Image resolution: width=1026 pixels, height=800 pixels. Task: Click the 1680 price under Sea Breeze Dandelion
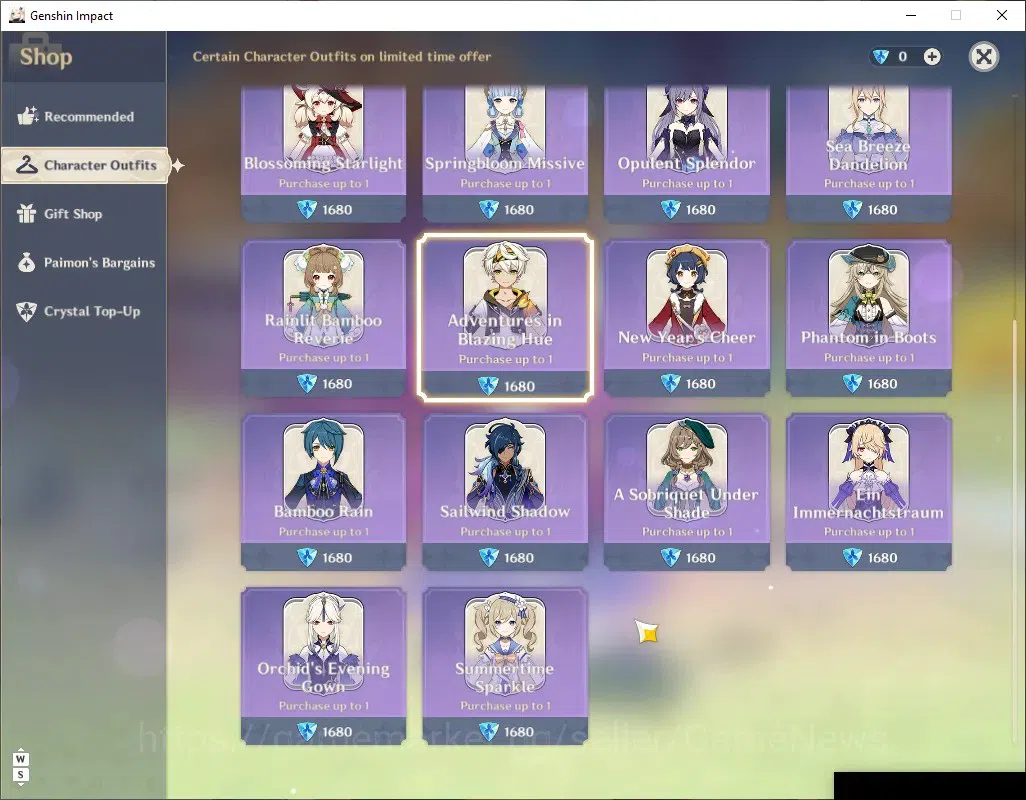pos(882,210)
